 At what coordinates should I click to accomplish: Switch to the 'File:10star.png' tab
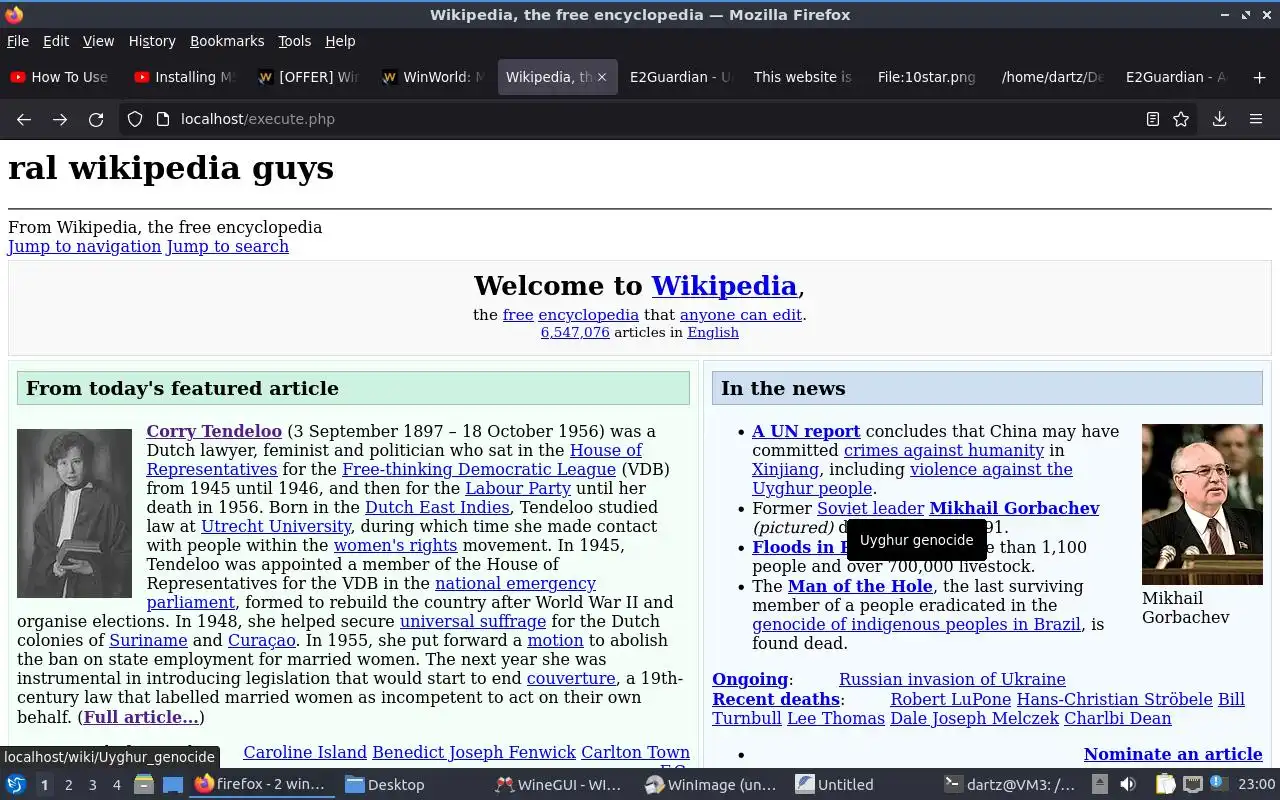(x=929, y=77)
